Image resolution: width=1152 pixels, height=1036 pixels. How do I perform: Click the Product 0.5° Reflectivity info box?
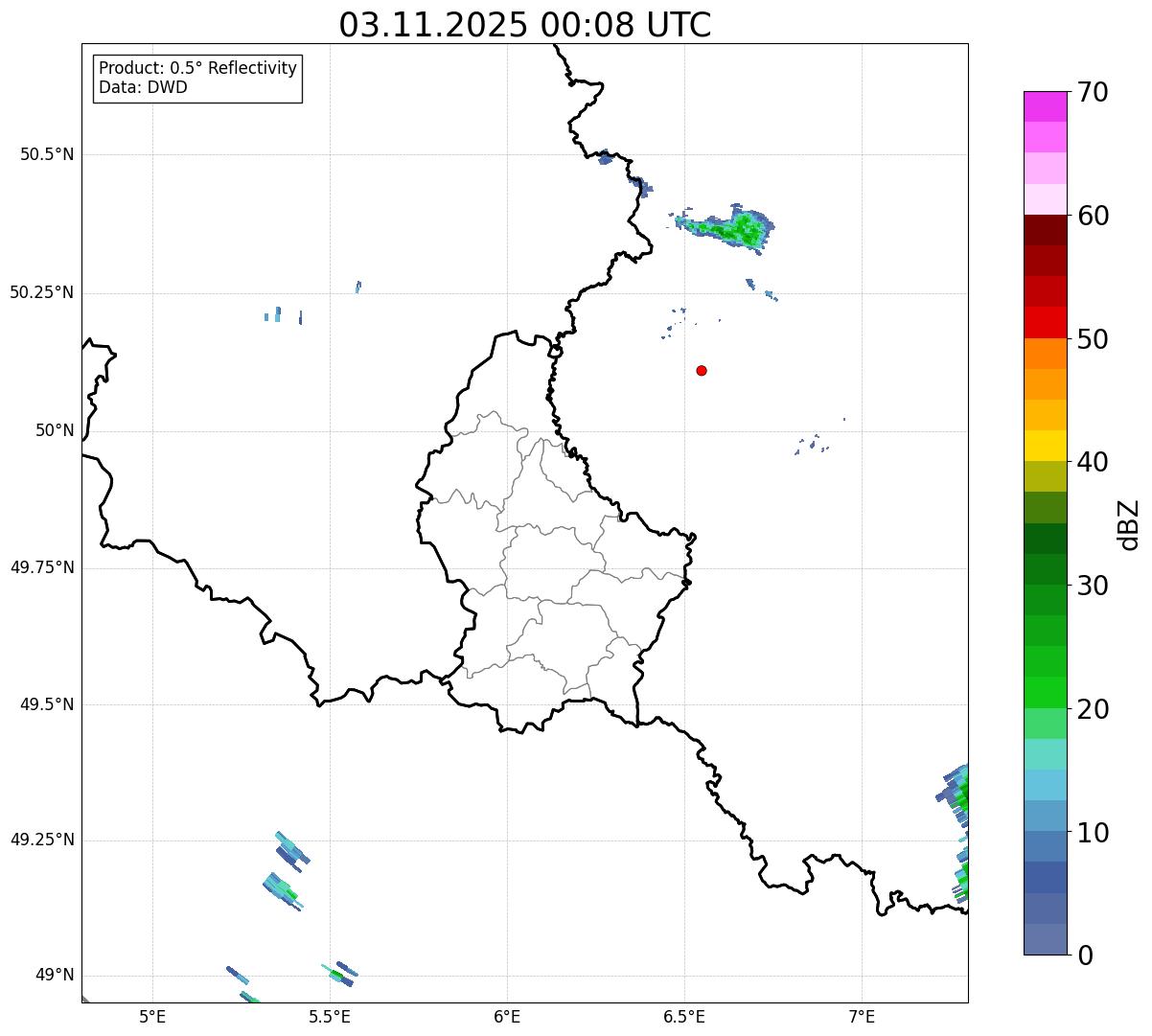click(197, 78)
